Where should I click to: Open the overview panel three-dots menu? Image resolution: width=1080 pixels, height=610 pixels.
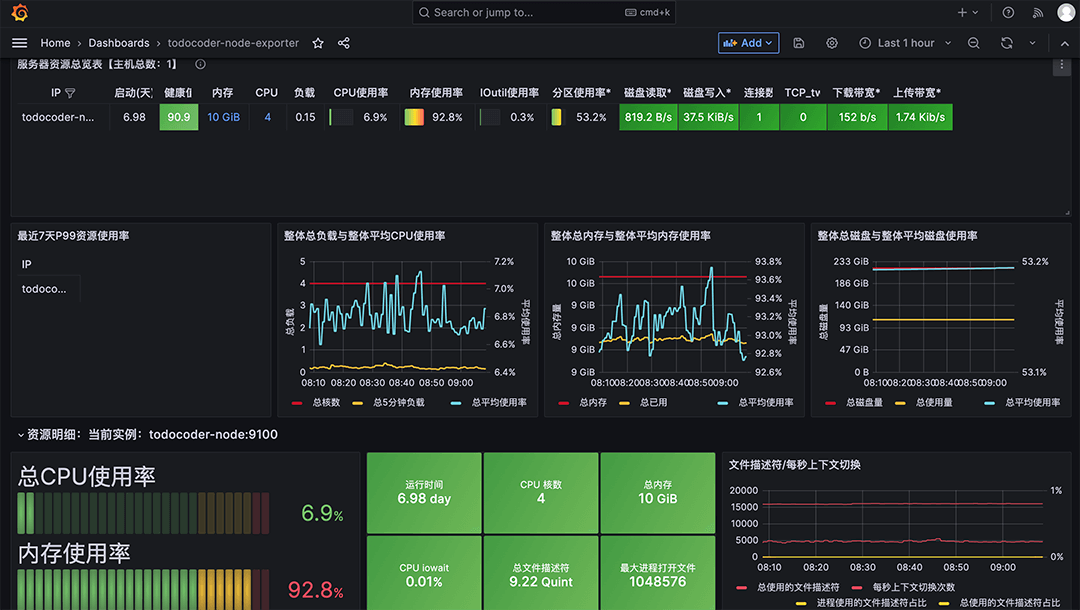[x=1061, y=65]
